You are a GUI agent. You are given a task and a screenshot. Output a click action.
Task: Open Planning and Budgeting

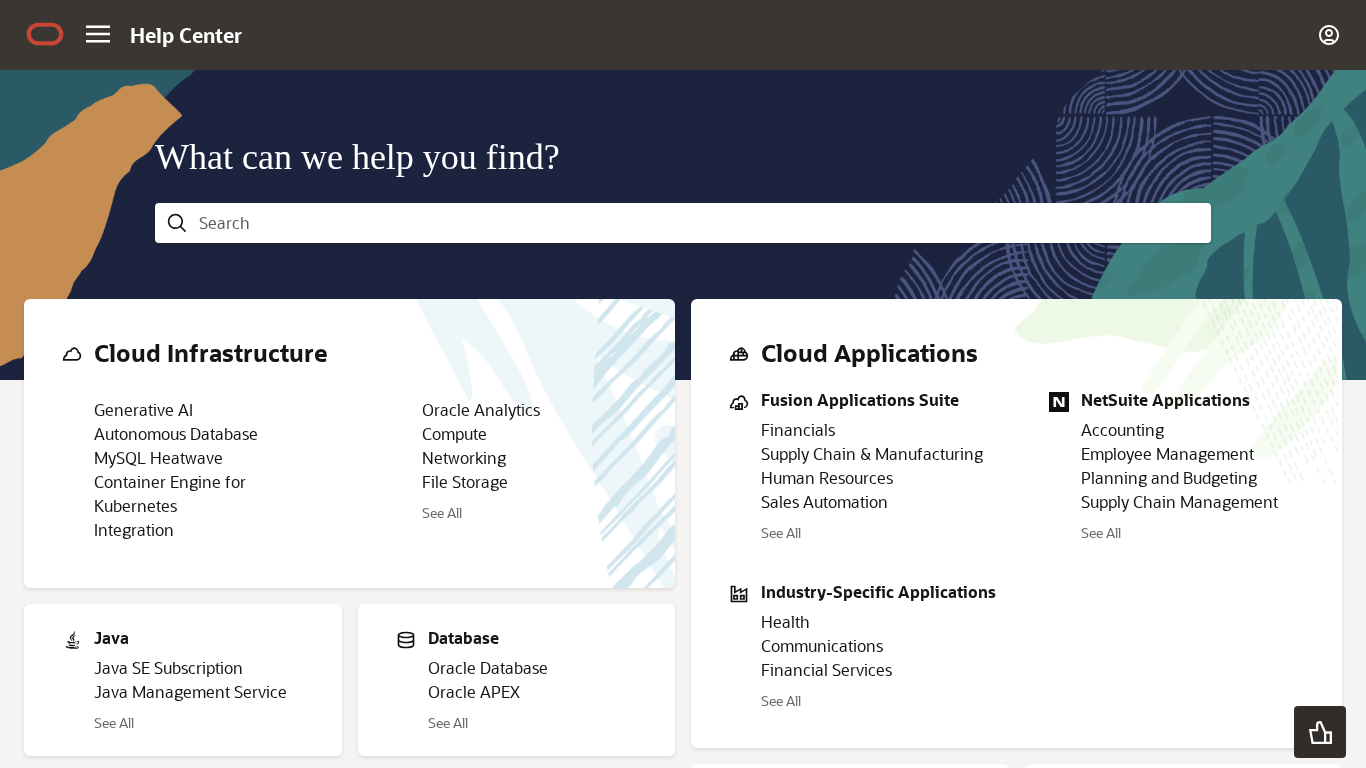(1169, 478)
